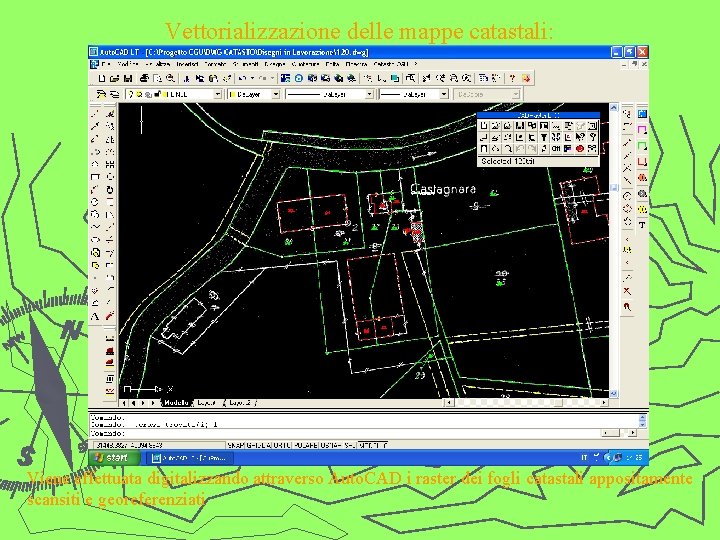
Task: Open the File menu
Action: click(x=106, y=64)
